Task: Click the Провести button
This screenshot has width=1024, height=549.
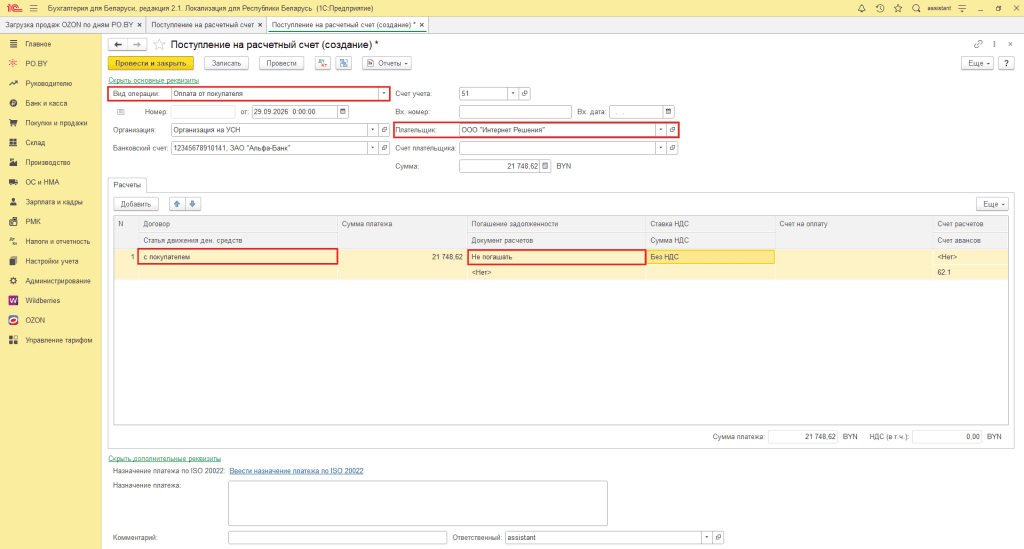Action: click(281, 63)
